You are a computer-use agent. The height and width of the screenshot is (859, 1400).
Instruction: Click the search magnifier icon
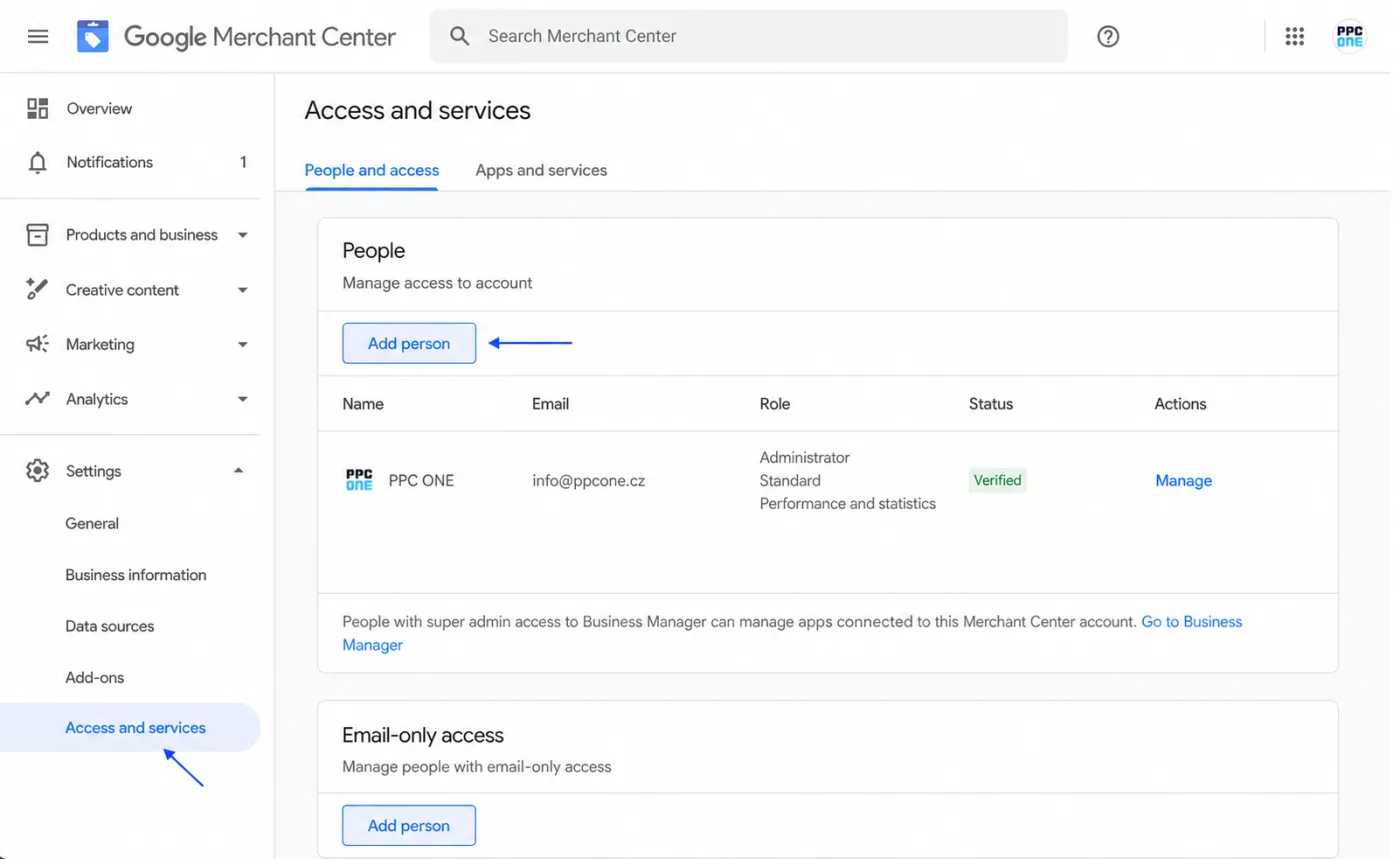[x=459, y=36]
